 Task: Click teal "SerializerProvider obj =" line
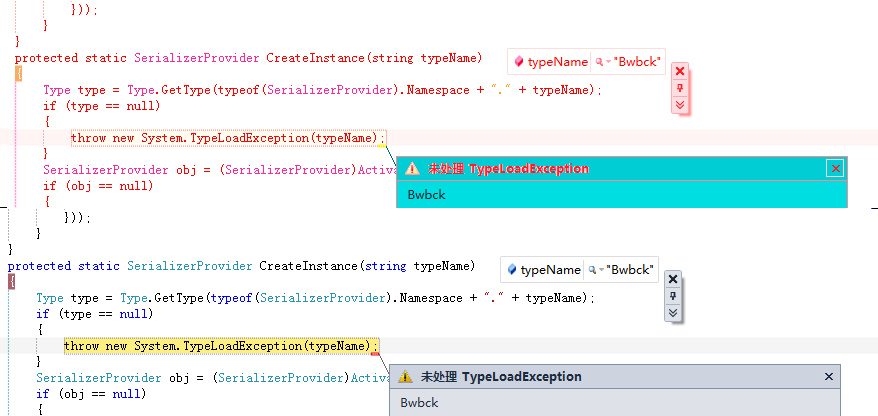coord(213,378)
